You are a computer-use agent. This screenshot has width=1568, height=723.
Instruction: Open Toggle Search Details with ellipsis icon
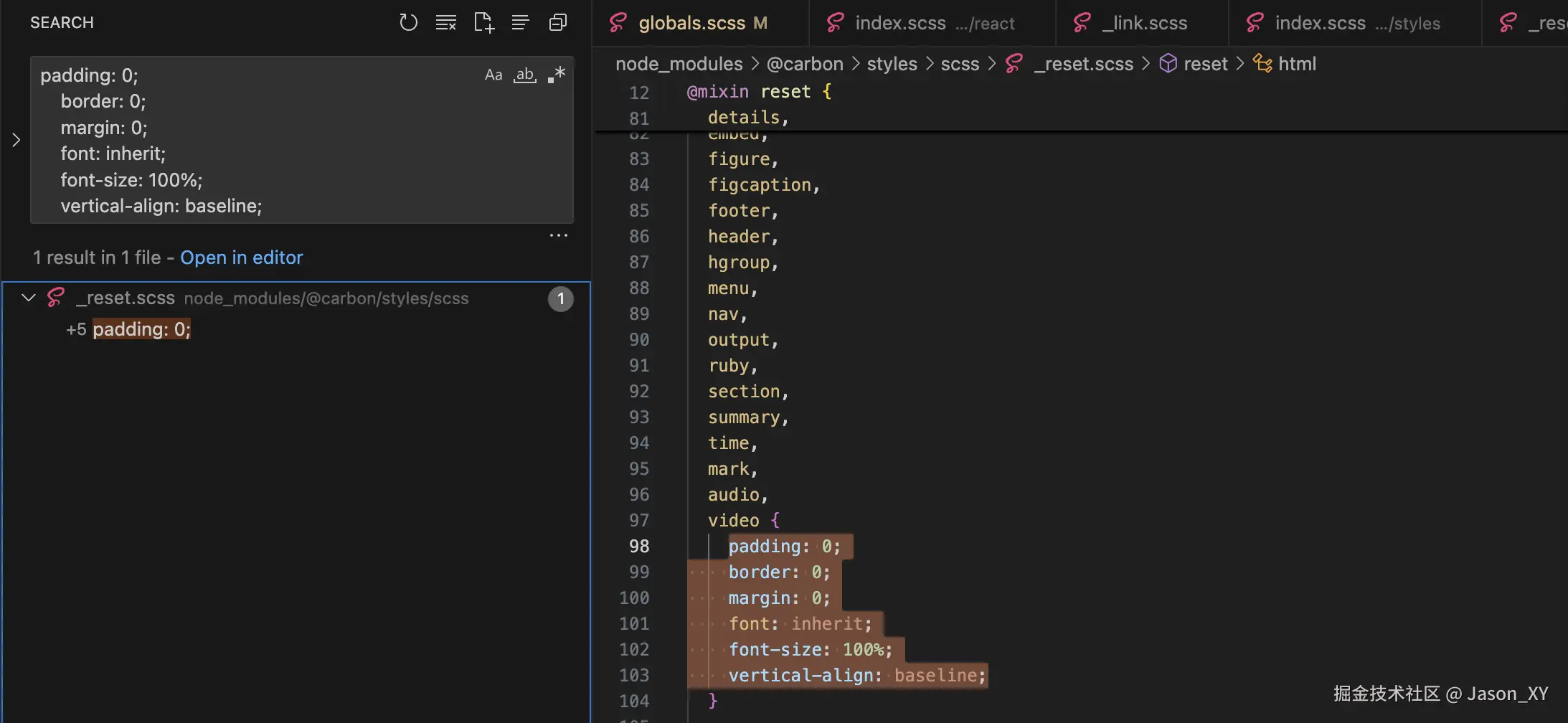coord(558,235)
